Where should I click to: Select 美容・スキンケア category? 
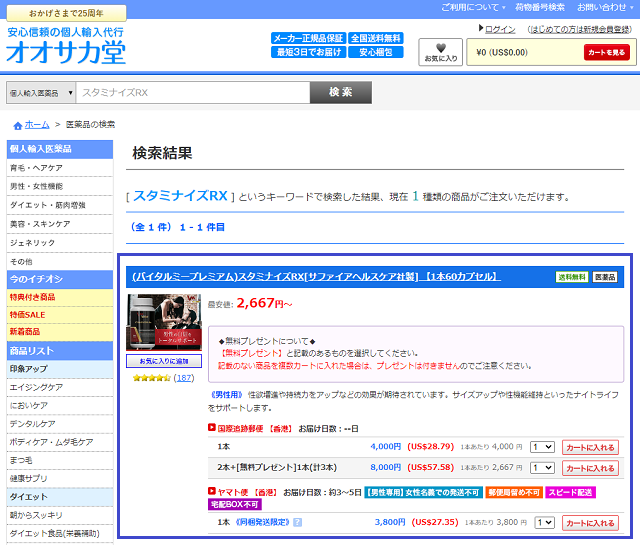(60, 224)
